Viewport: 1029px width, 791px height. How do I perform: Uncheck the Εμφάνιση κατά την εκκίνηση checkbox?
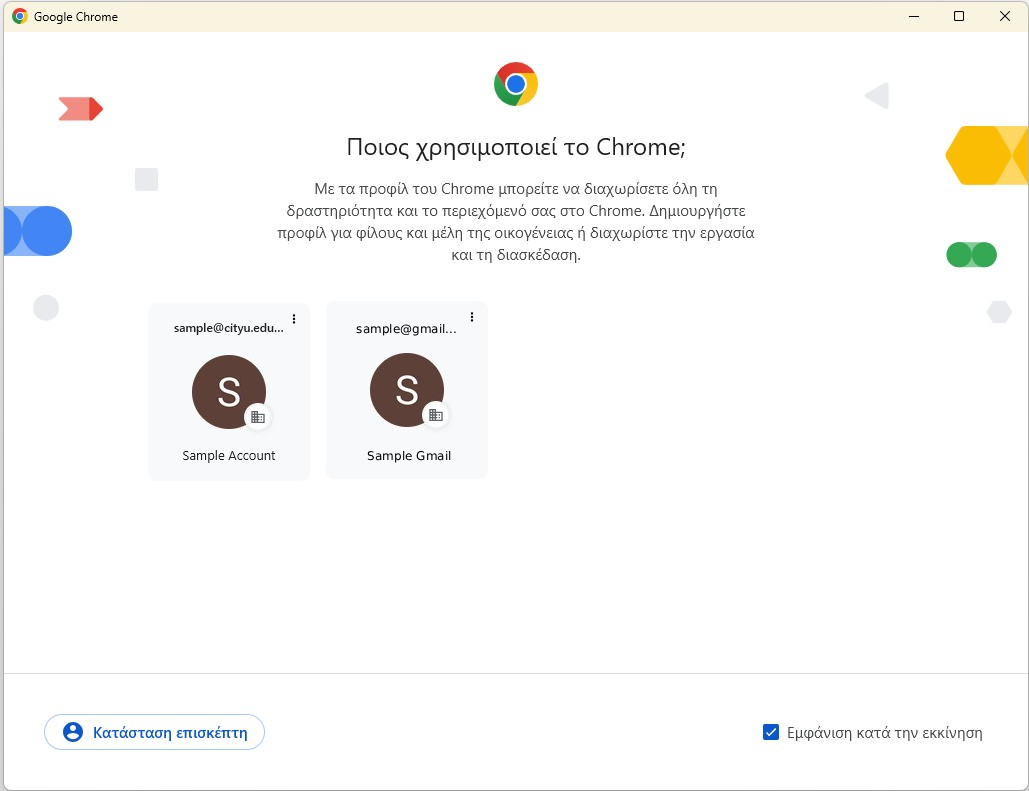(x=771, y=733)
